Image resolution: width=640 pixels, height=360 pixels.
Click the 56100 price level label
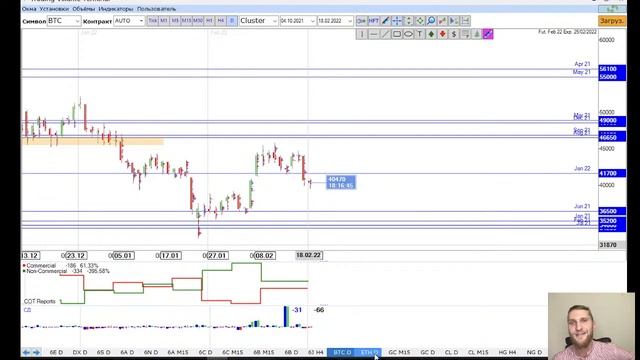pos(612,69)
